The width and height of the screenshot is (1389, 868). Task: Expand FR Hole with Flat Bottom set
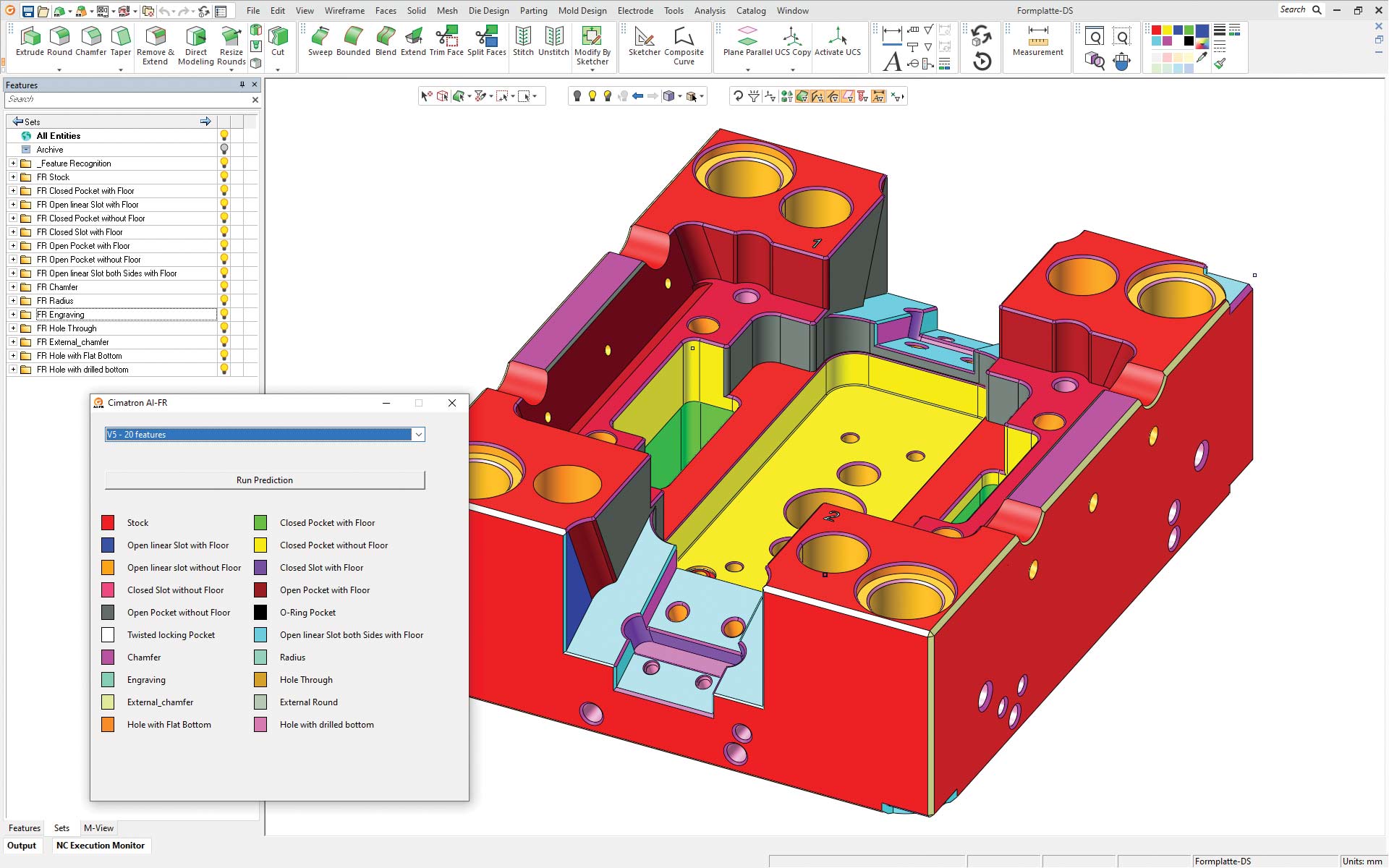[x=13, y=356]
